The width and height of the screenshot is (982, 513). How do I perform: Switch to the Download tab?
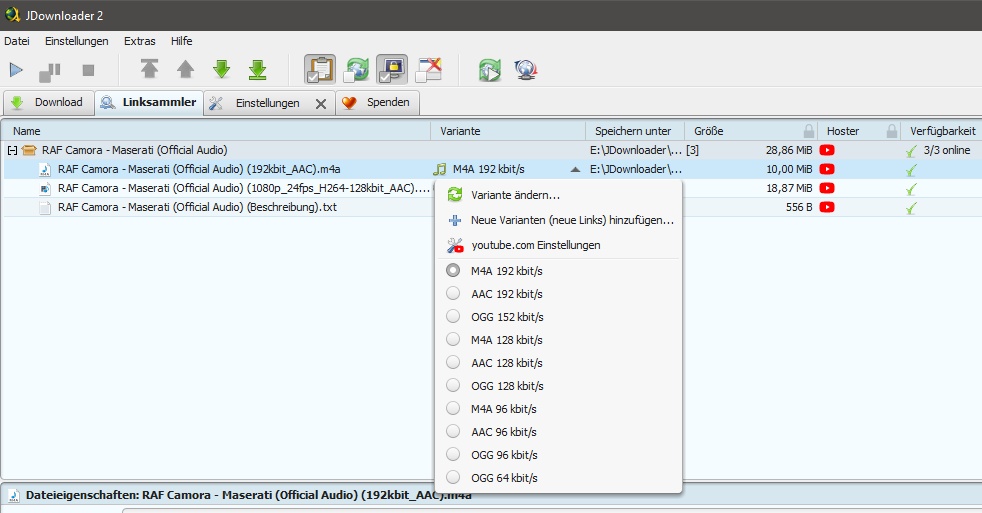tap(48, 103)
